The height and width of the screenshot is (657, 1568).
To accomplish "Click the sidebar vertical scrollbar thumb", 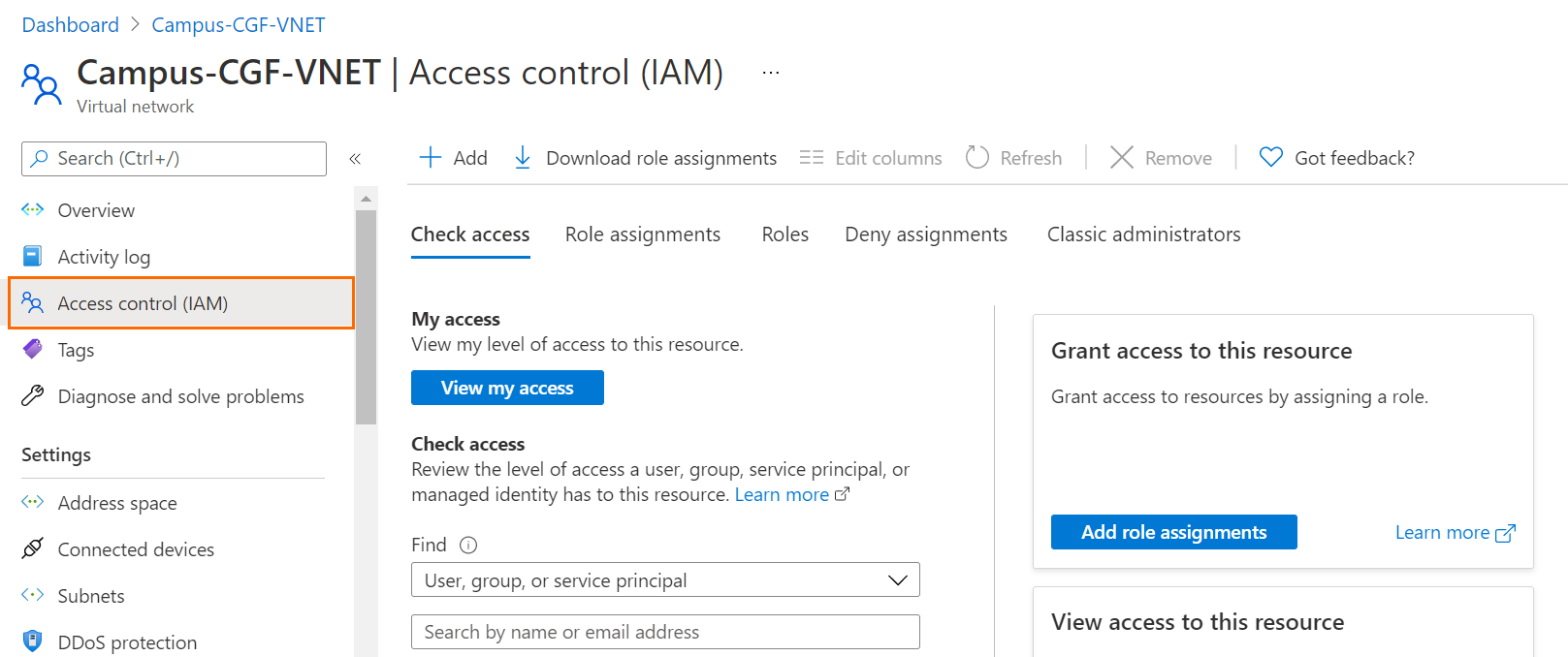I will [x=366, y=317].
